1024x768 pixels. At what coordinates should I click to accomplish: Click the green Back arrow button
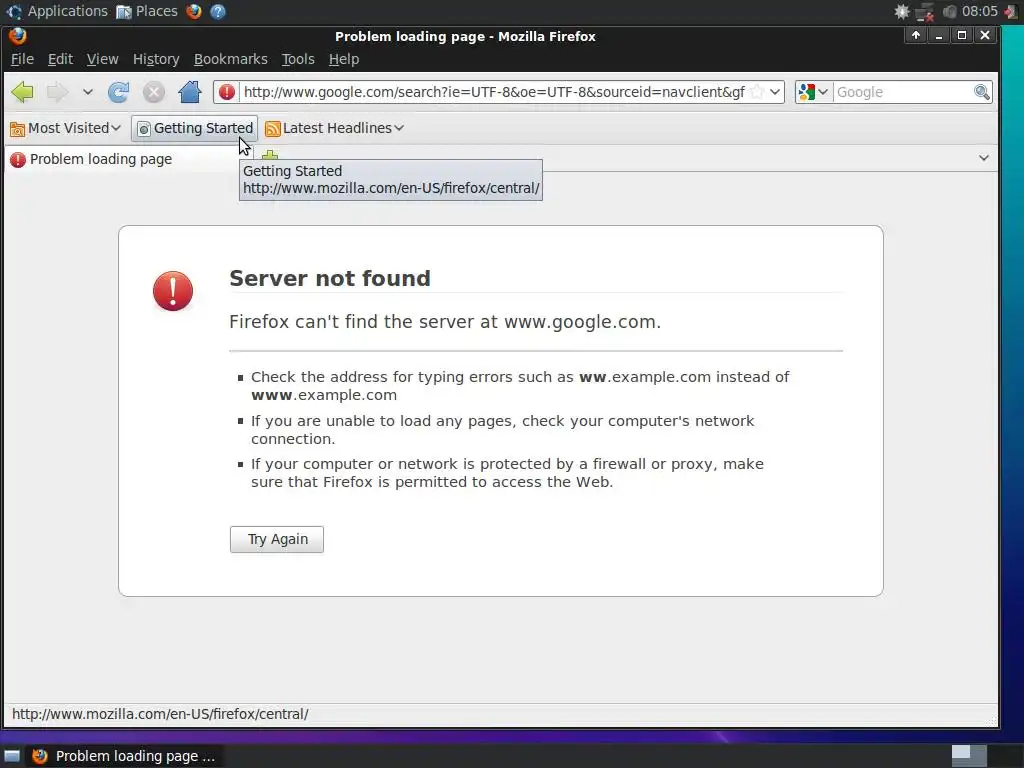click(x=22, y=92)
